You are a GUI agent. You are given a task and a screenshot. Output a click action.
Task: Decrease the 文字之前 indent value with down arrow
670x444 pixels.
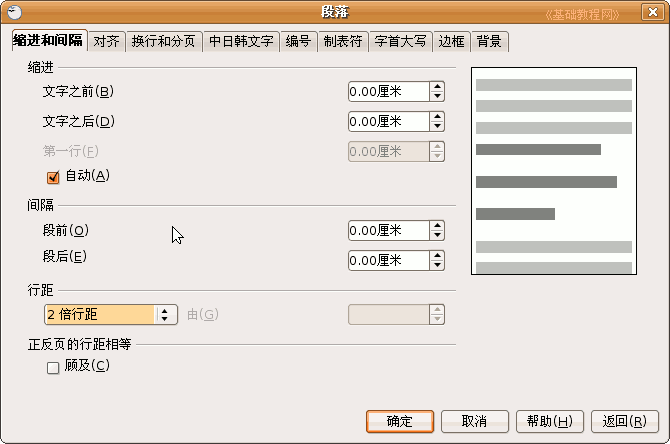[x=437, y=97]
